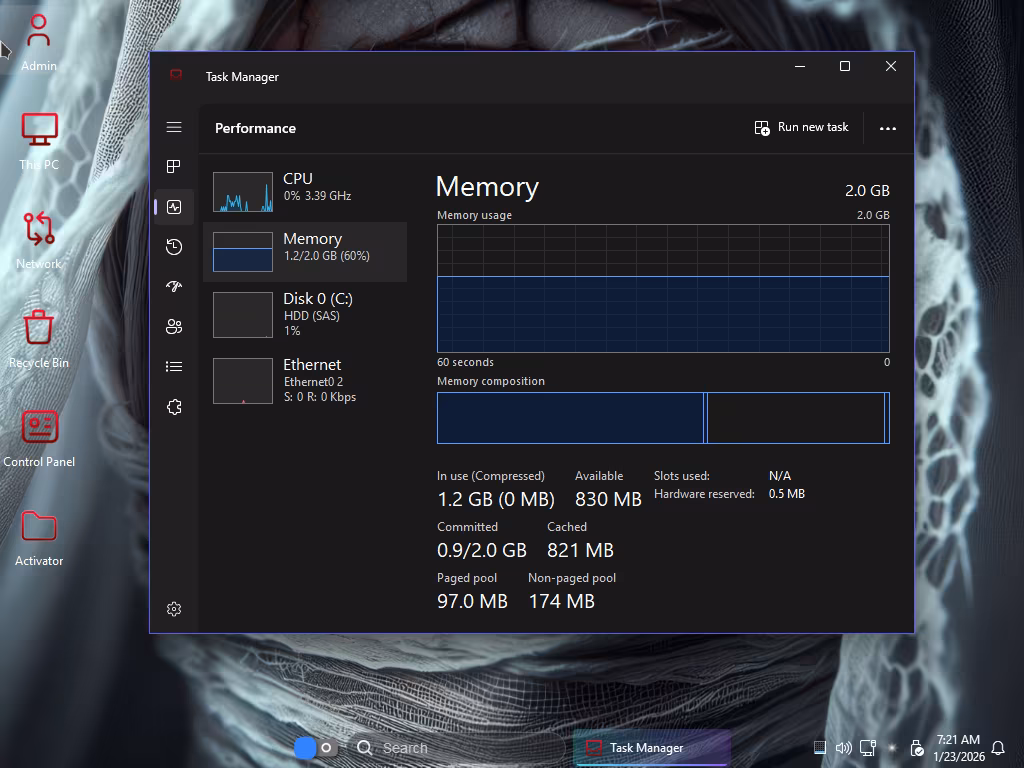Click the volume speaker tray icon
Viewport: 1024px width, 768px height.
843,748
